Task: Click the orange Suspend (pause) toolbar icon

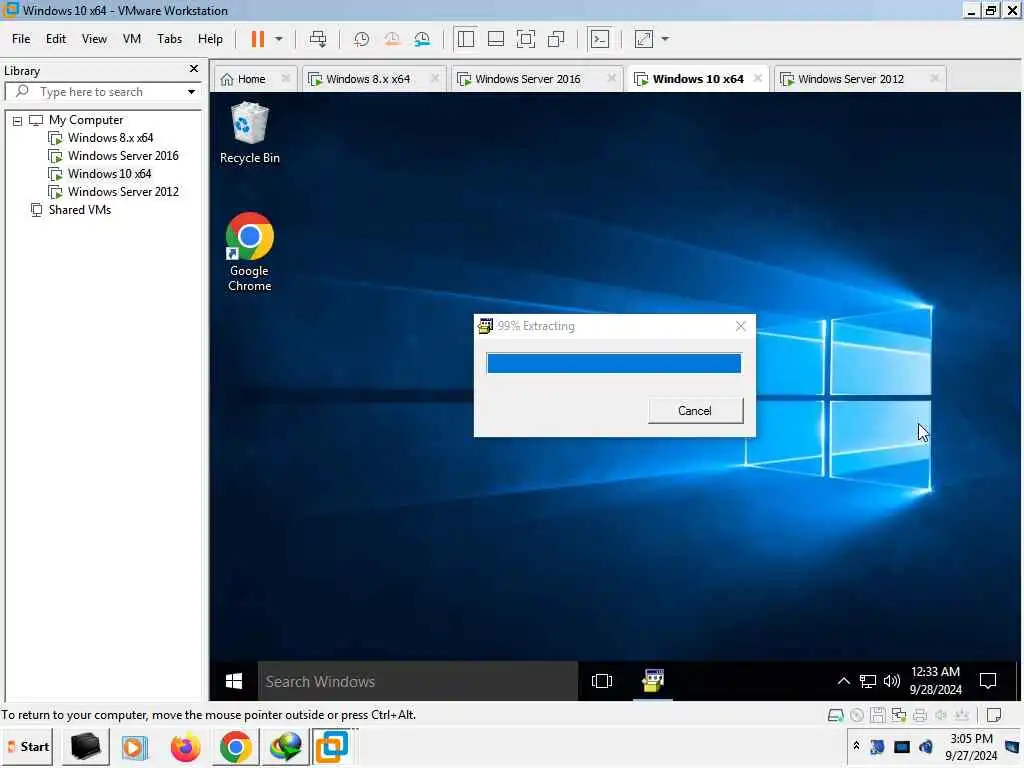Action: [258, 39]
